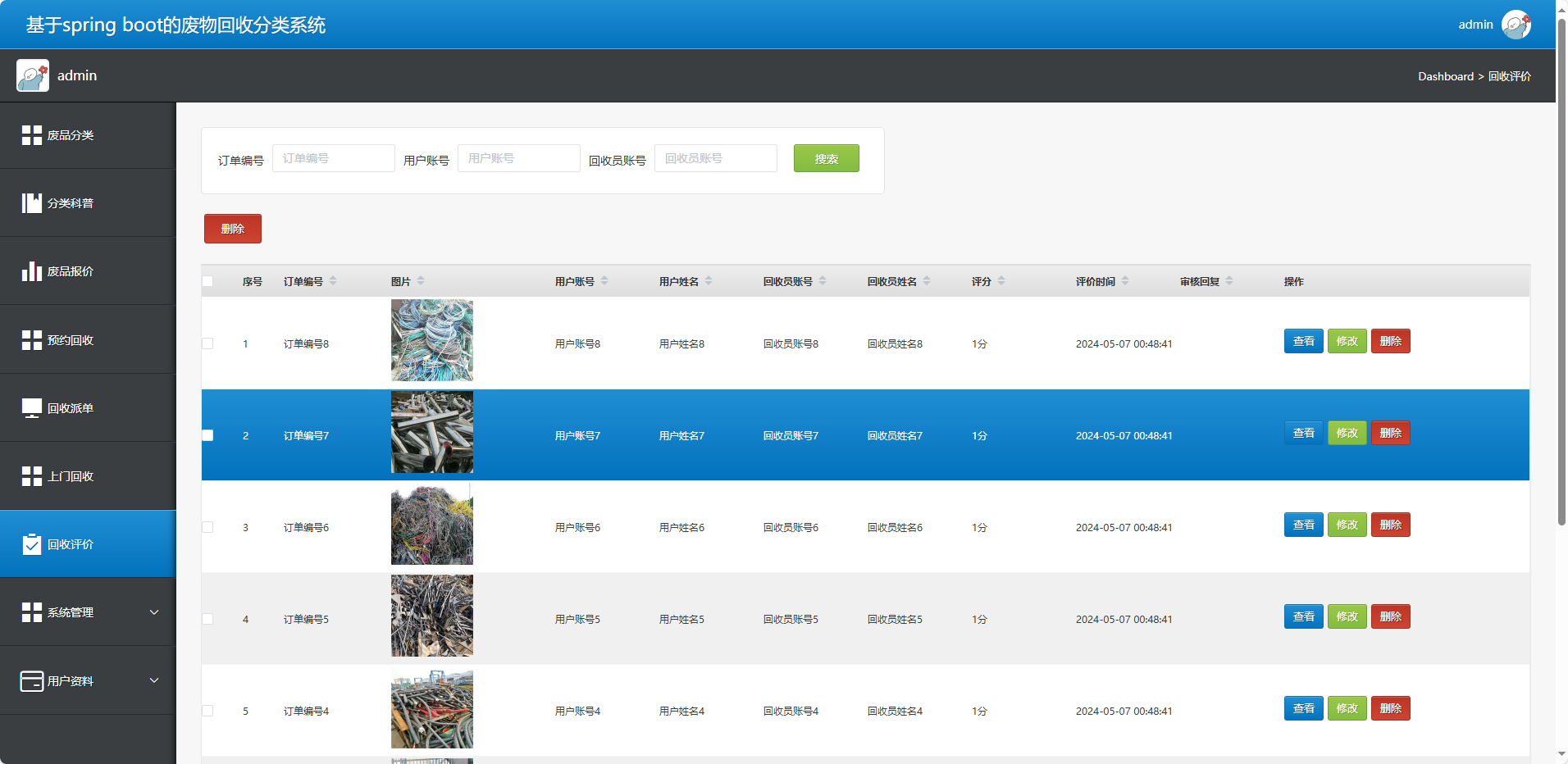1568x764 pixels.
Task: Sort by 回收员姓名 column sort icon
Action: [927, 281]
